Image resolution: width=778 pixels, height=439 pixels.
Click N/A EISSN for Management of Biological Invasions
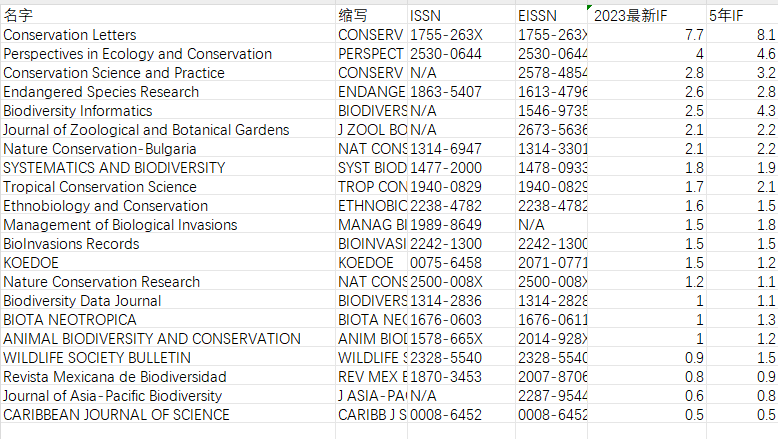pyautogui.click(x=551, y=225)
